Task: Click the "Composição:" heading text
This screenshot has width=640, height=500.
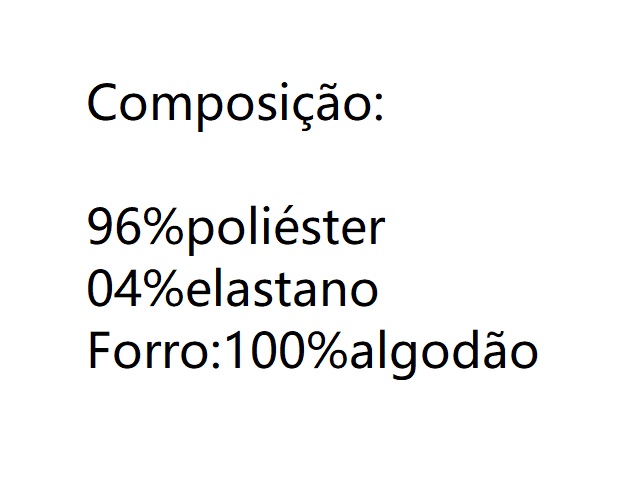Action: point(235,103)
